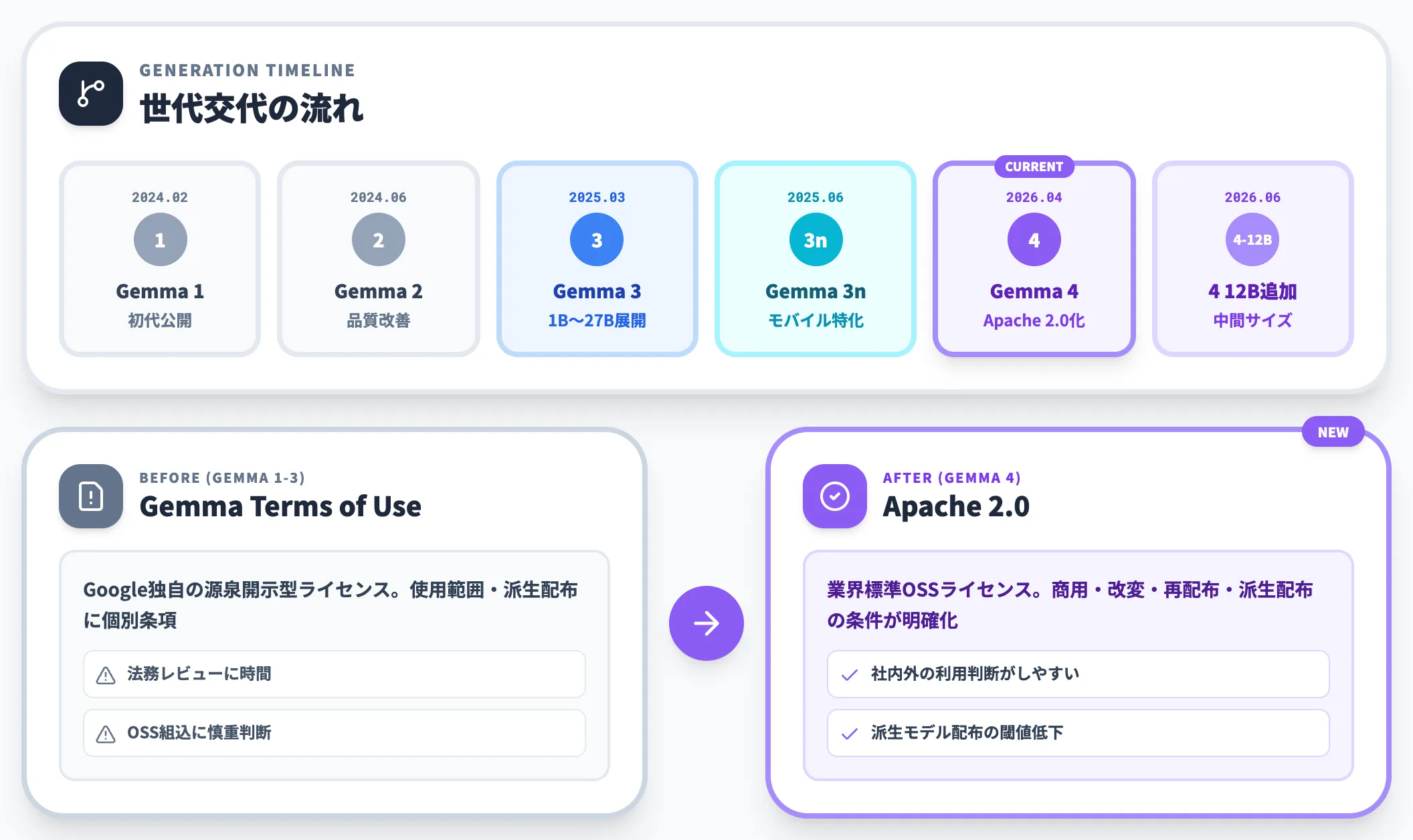Screen dimensions: 1413x840
Task: Click the check-circle icon beside Apache 2.0
Action: tap(835, 496)
